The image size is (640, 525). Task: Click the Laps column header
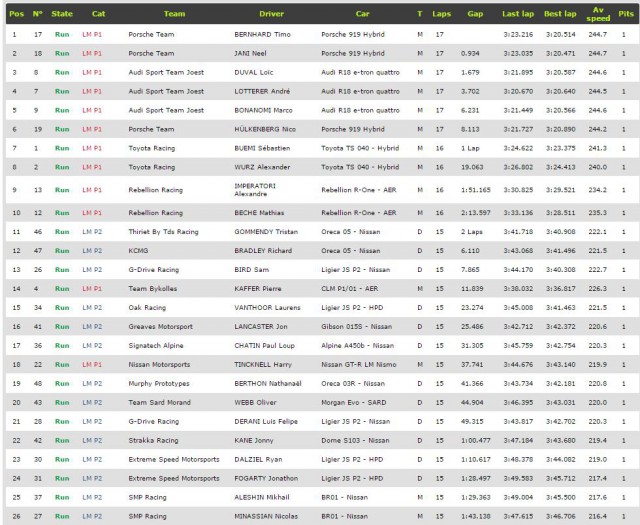coord(442,13)
